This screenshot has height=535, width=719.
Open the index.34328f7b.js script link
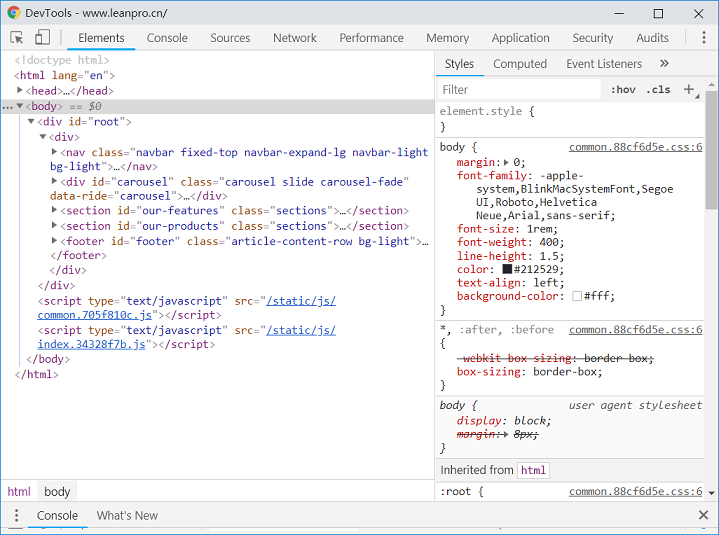[x=92, y=345]
